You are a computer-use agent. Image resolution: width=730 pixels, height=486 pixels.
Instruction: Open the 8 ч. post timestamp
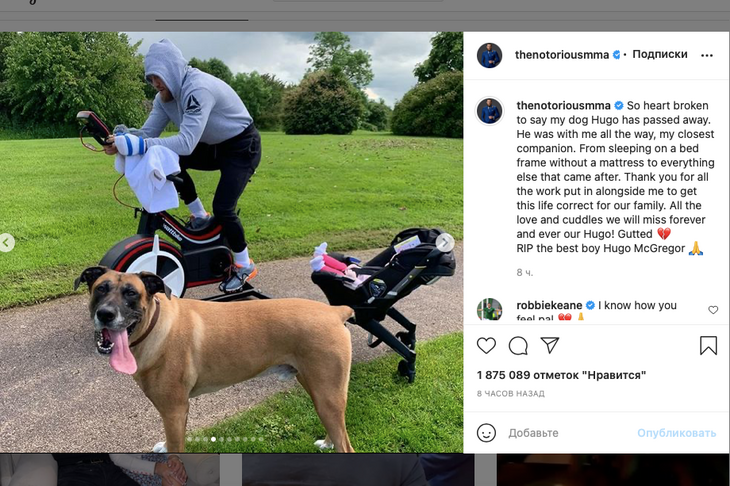(x=525, y=273)
